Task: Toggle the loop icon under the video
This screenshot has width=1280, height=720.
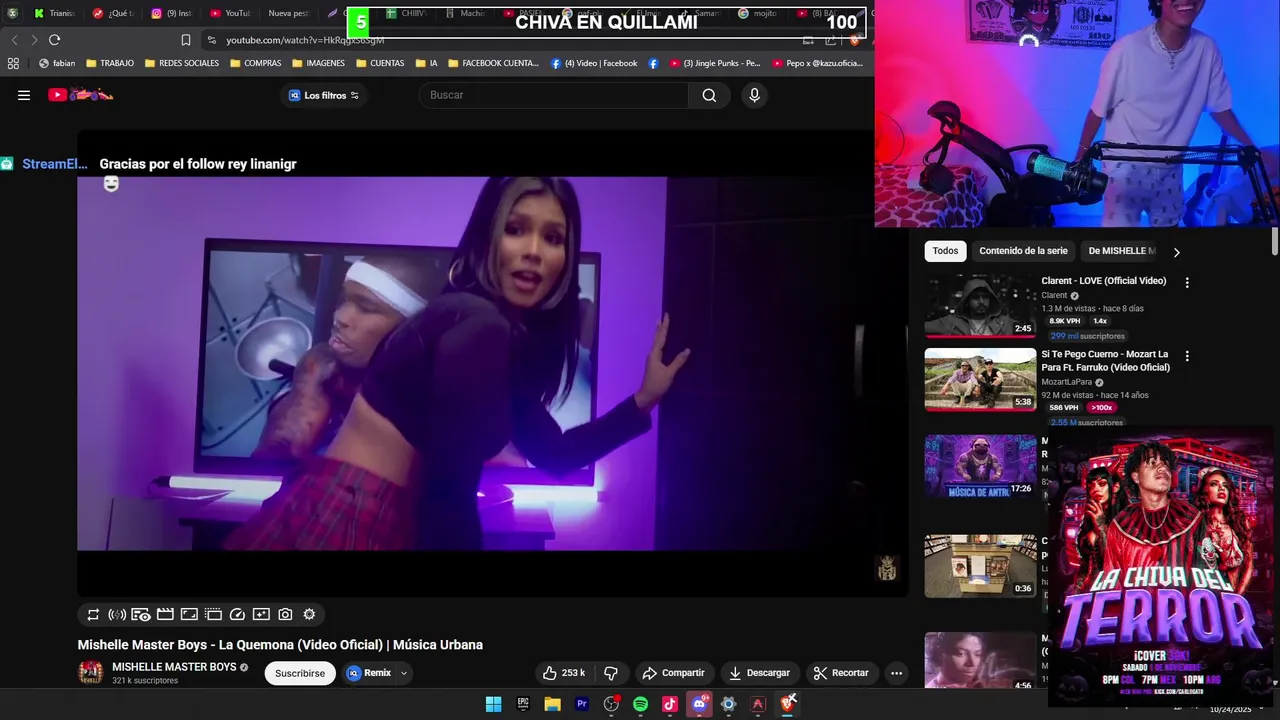Action: point(93,615)
